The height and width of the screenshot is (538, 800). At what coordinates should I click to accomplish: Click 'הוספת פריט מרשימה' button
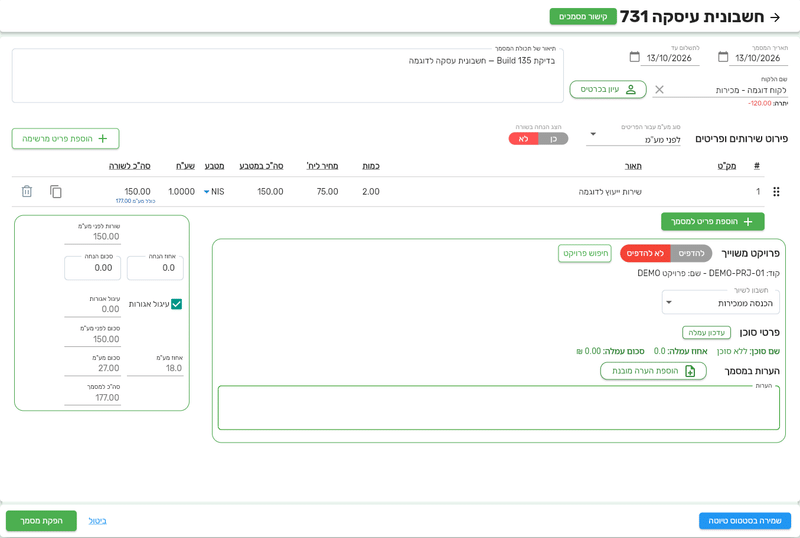click(x=65, y=139)
